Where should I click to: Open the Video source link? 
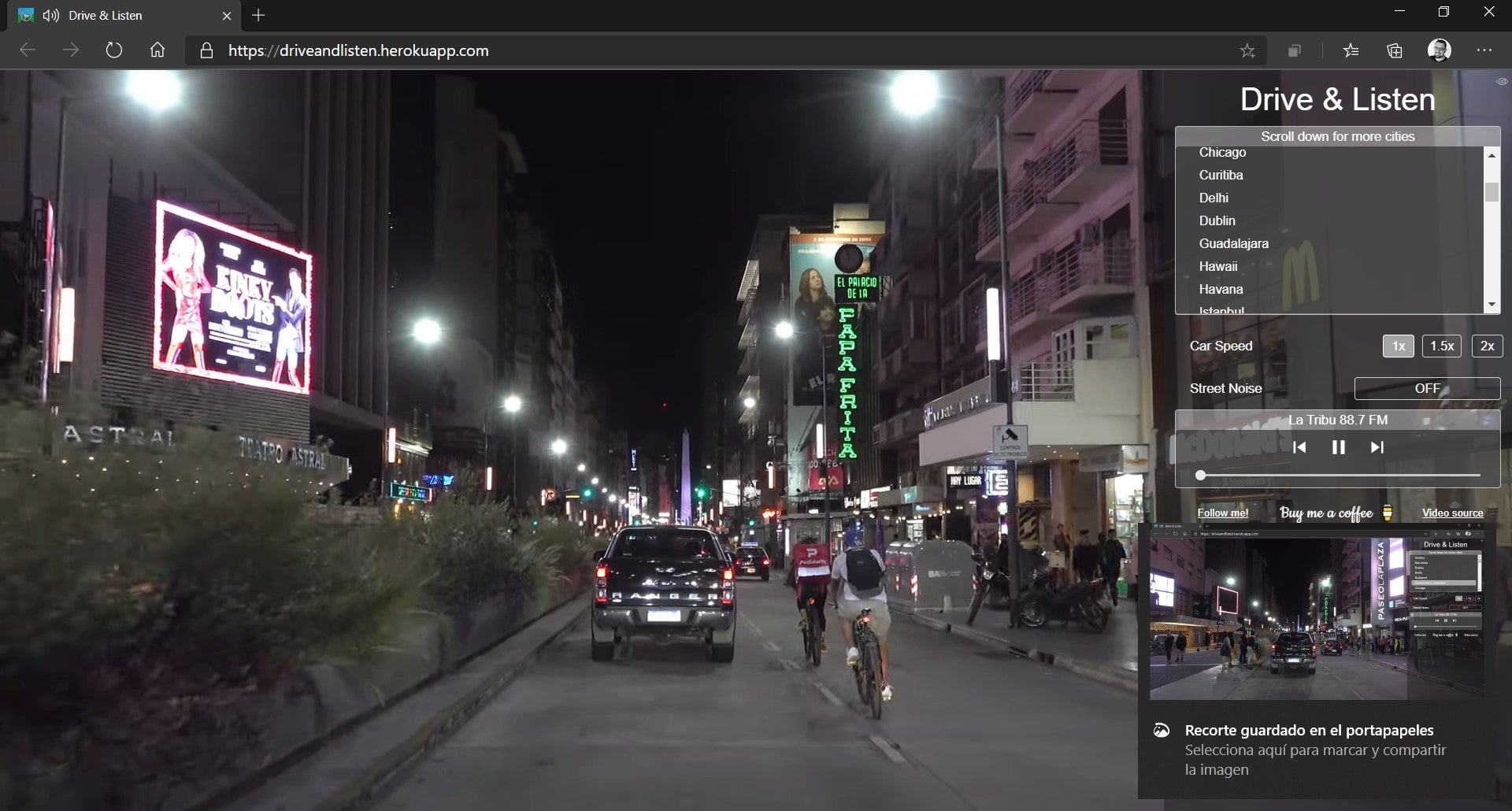[1452, 513]
